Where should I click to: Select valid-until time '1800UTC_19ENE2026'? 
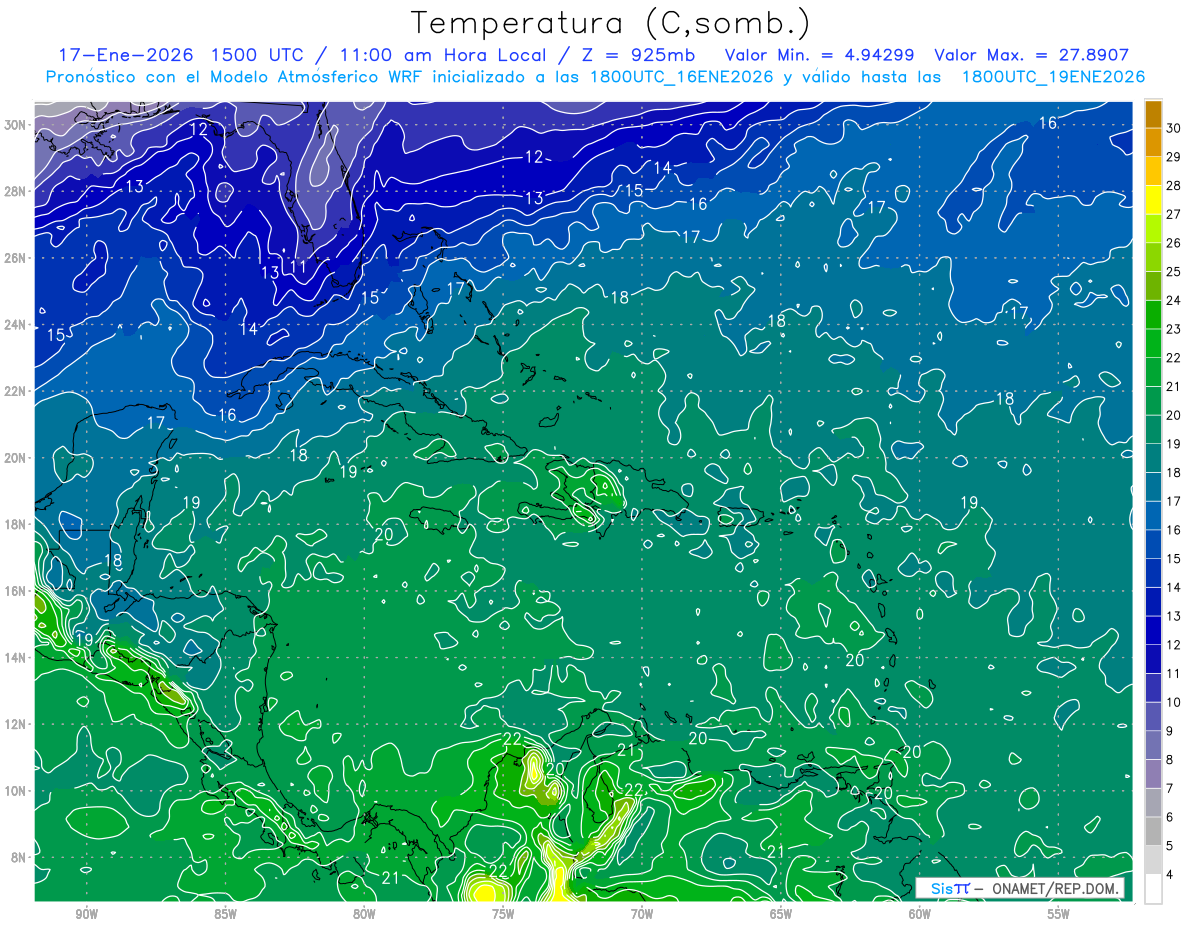1053,77
